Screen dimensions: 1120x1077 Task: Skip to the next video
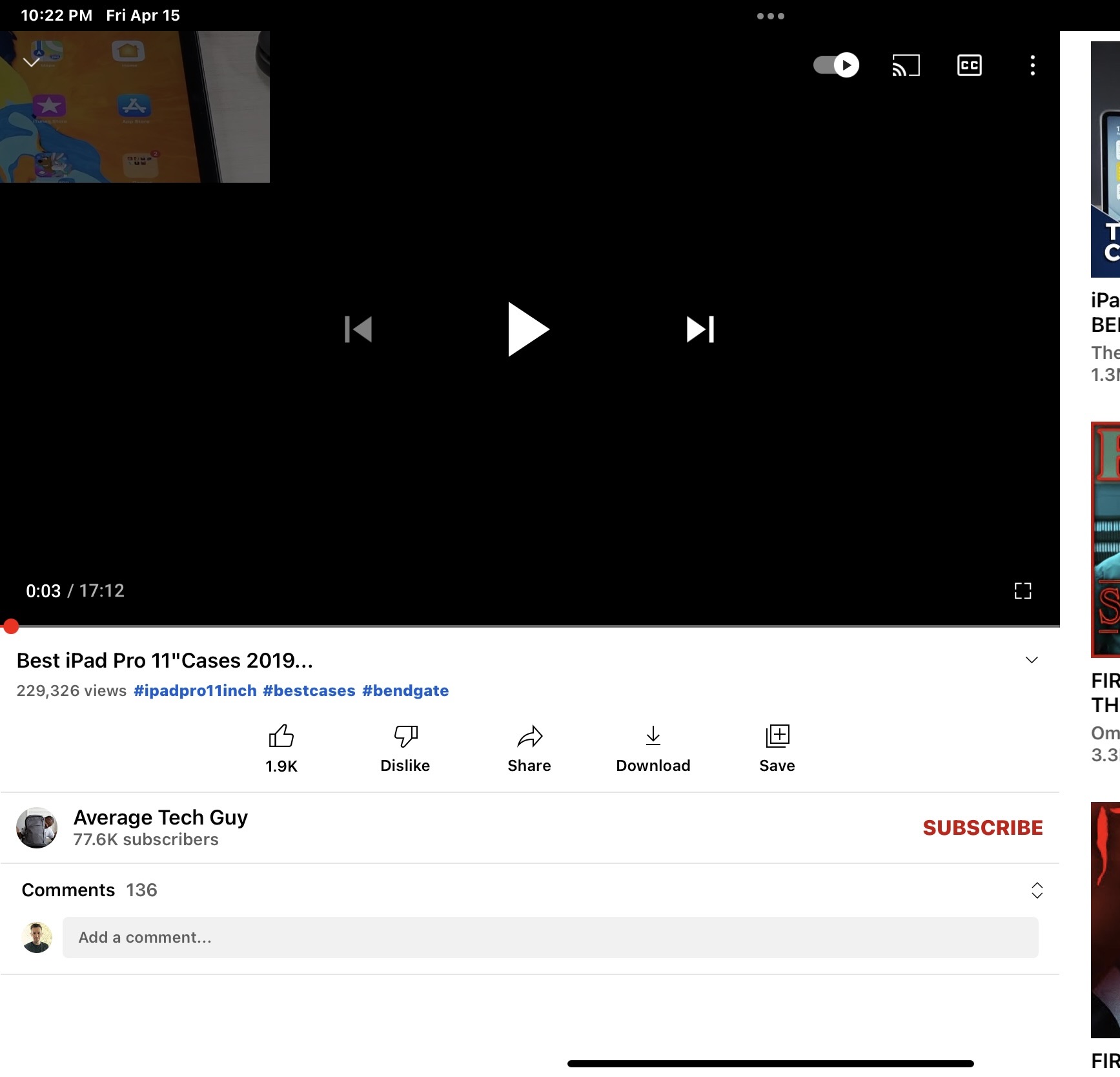(698, 329)
